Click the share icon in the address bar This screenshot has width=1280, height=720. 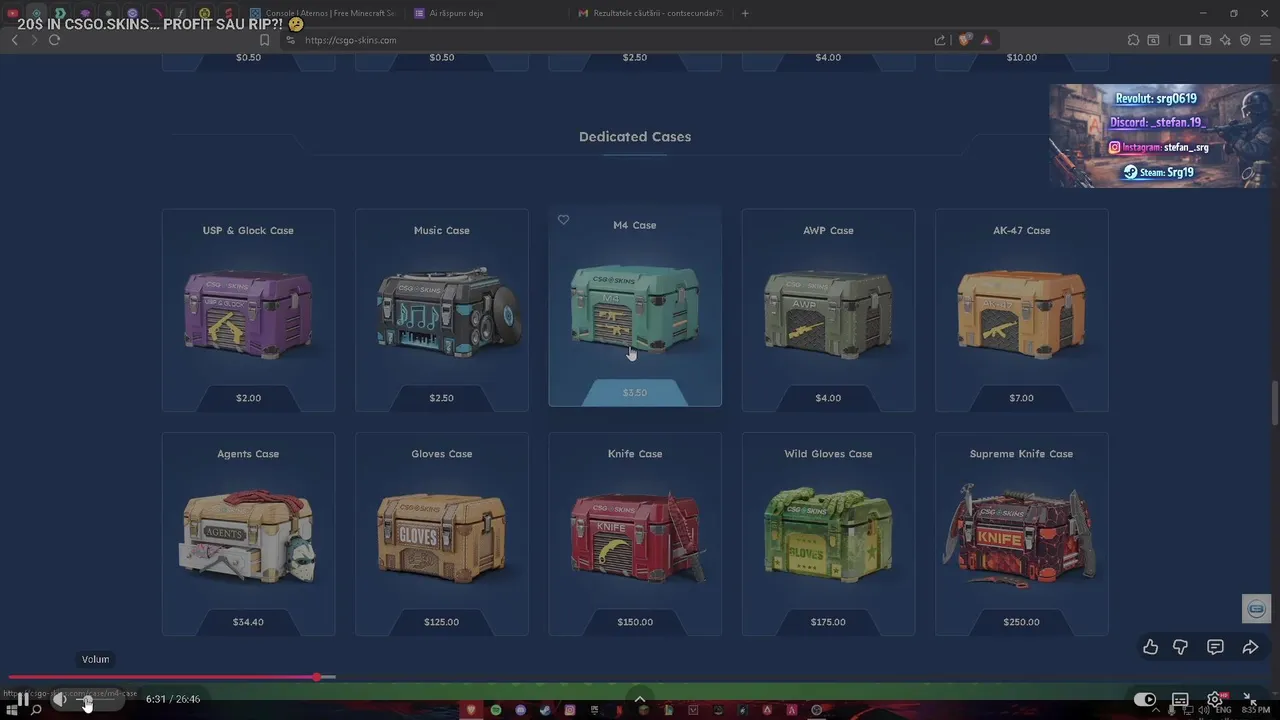point(940,40)
